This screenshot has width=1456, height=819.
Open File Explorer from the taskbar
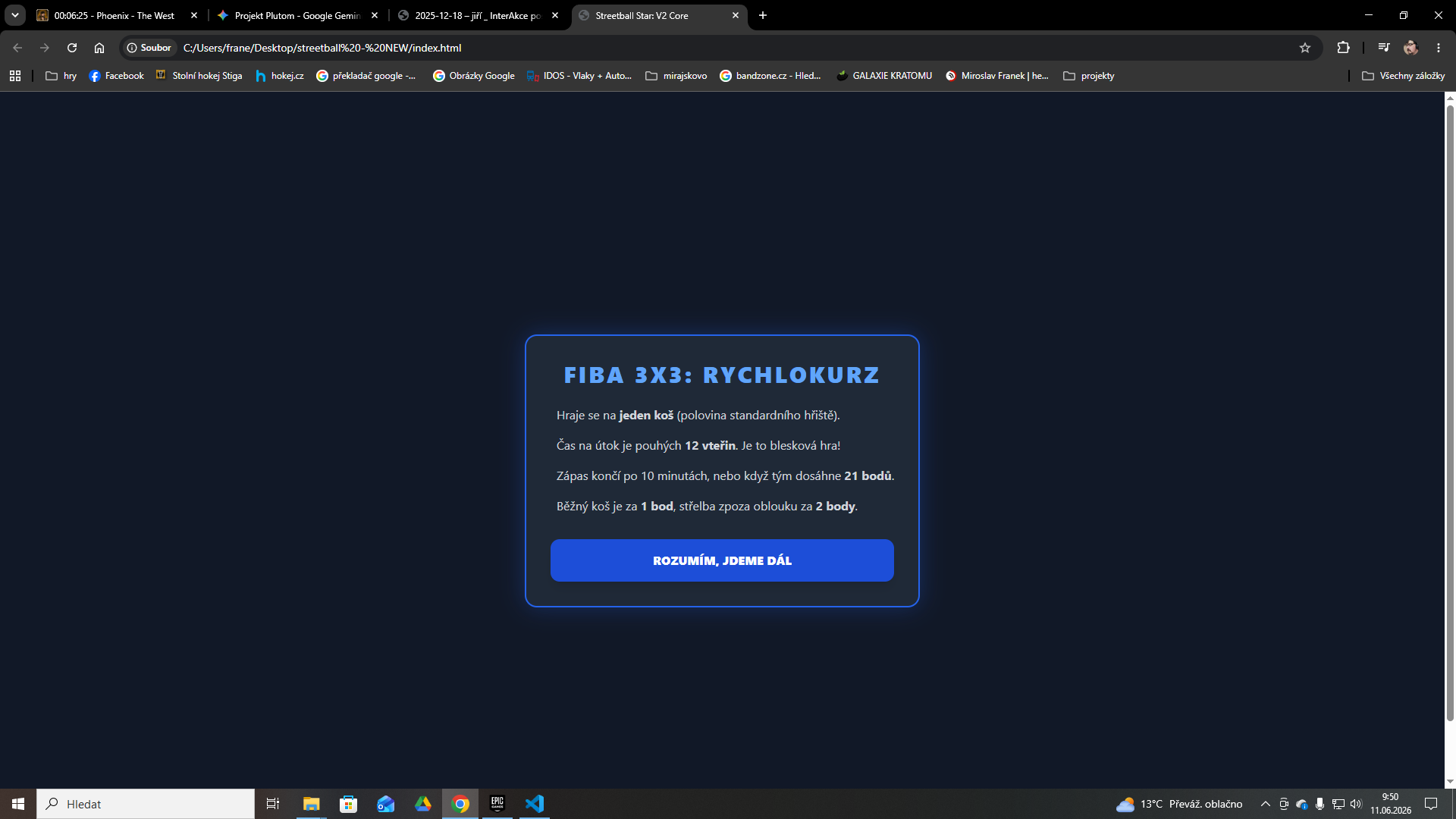[x=311, y=804]
